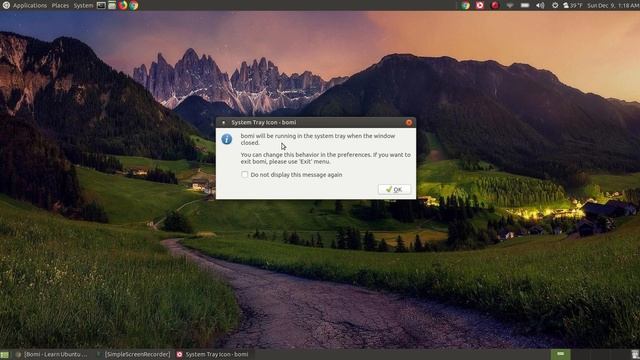The width and height of the screenshot is (640, 360).
Task: Open the Applications menu
Action: pos(29,5)
